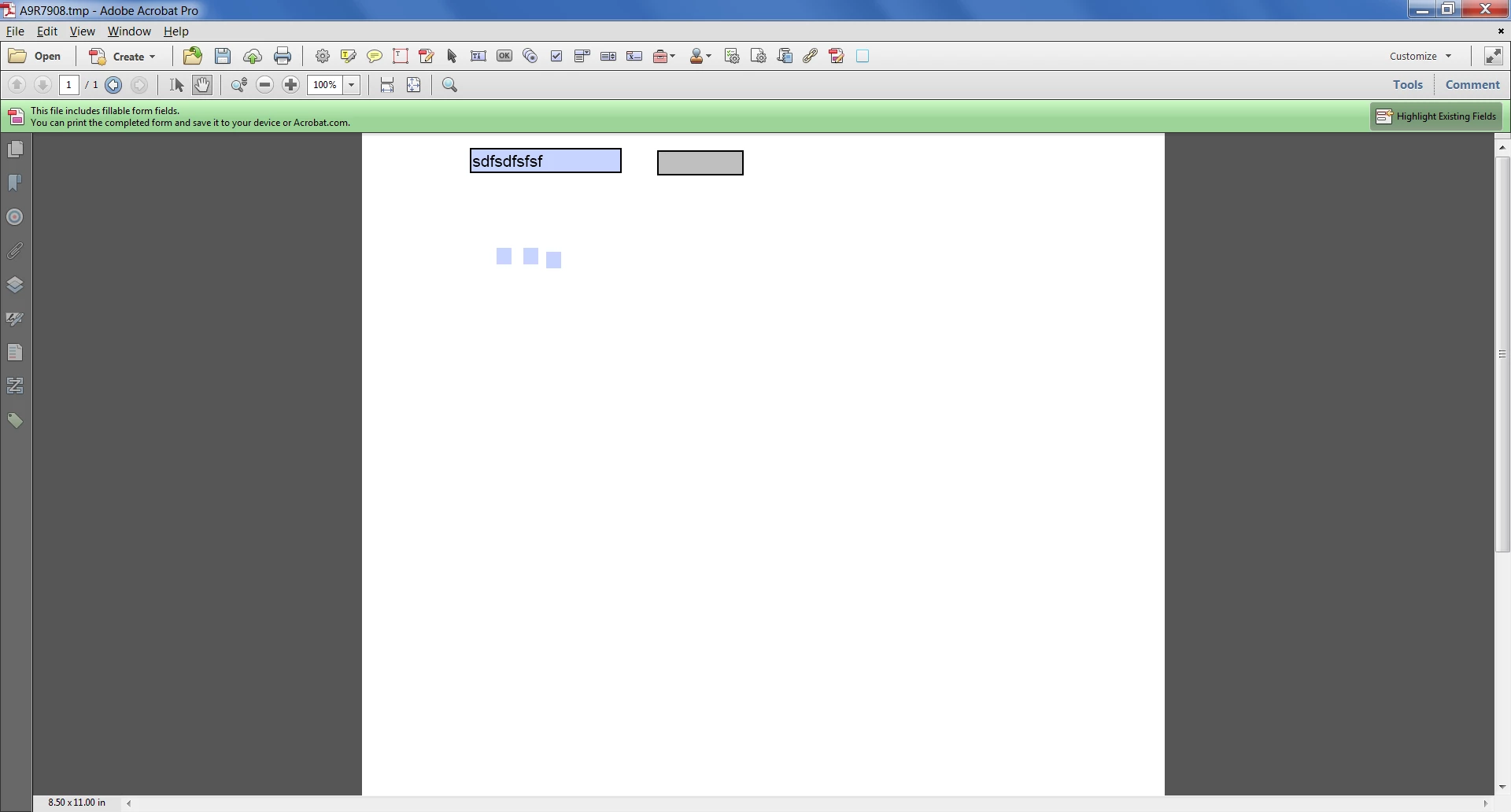This screenshot has width=1511, height=812.
Task: Open the Layers side panel
Action: point(15,285)
